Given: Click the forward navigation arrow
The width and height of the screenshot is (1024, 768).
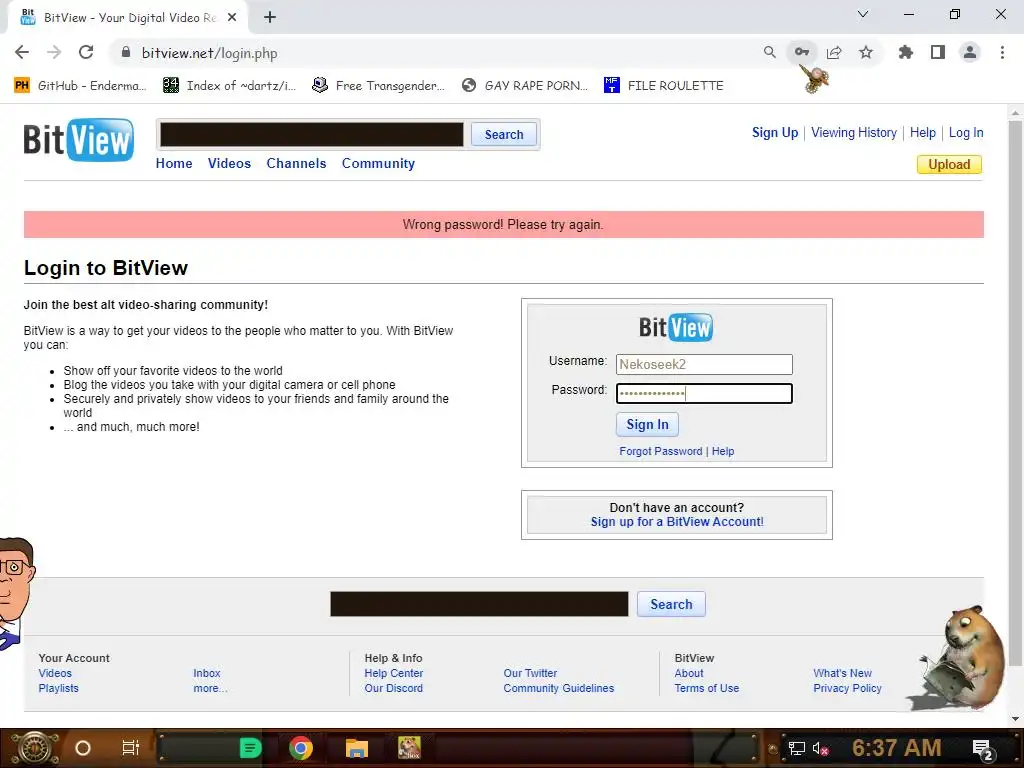Looking at the screenshot, I should (54, 52).
